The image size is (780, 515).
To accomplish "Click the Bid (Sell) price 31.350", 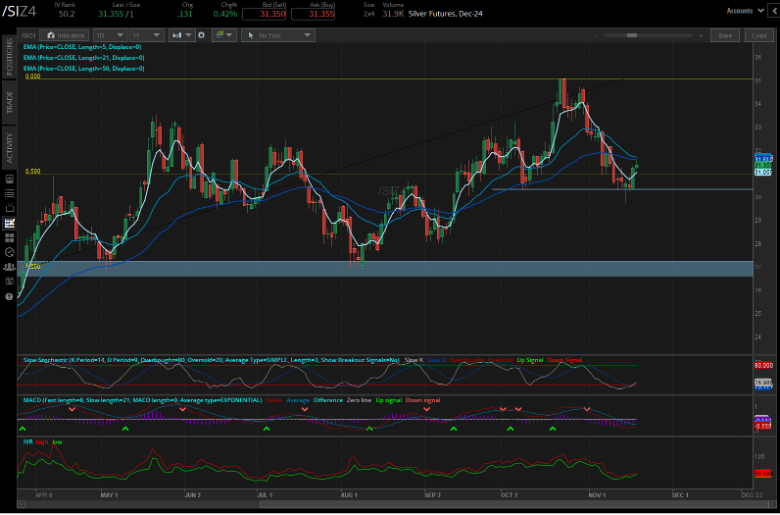I will coord(264,14).
